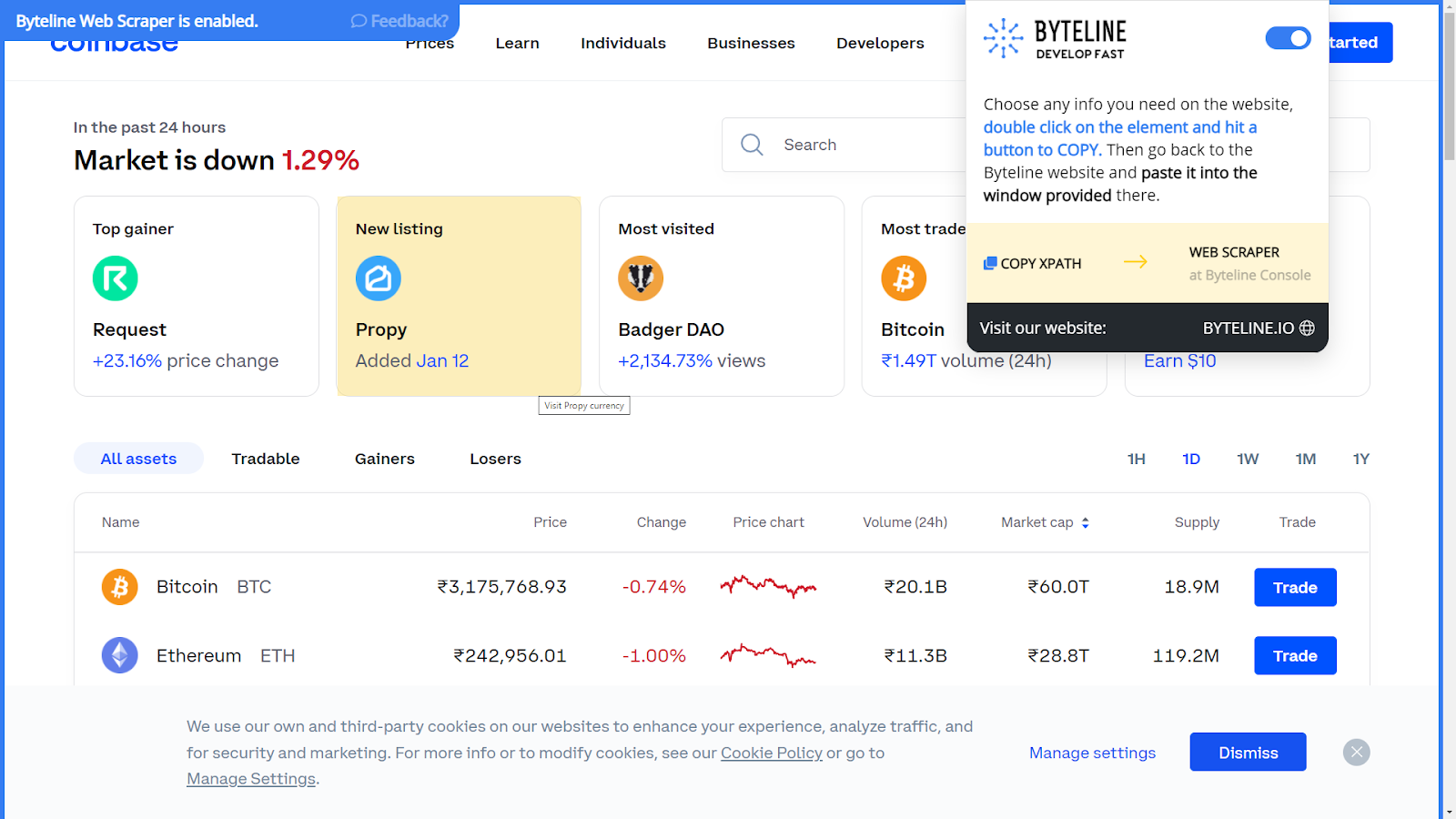This screenshot has height=819, width=1456.
Task: Select the 1D time range
Action: (1191, 459)
